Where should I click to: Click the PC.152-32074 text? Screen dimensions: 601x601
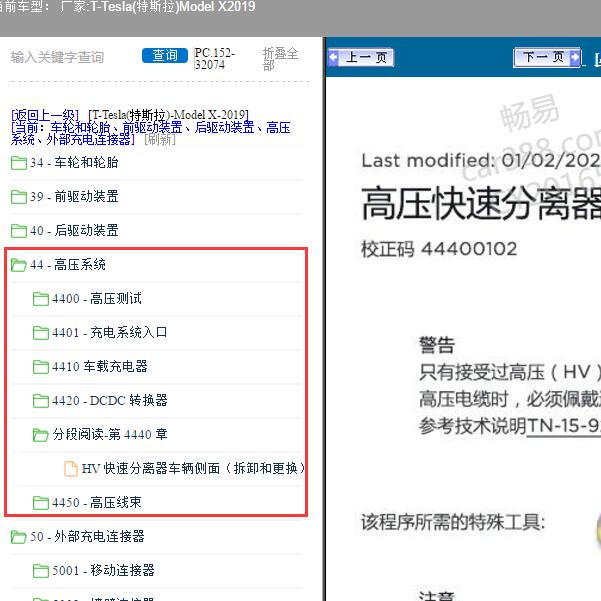point(214,59)
